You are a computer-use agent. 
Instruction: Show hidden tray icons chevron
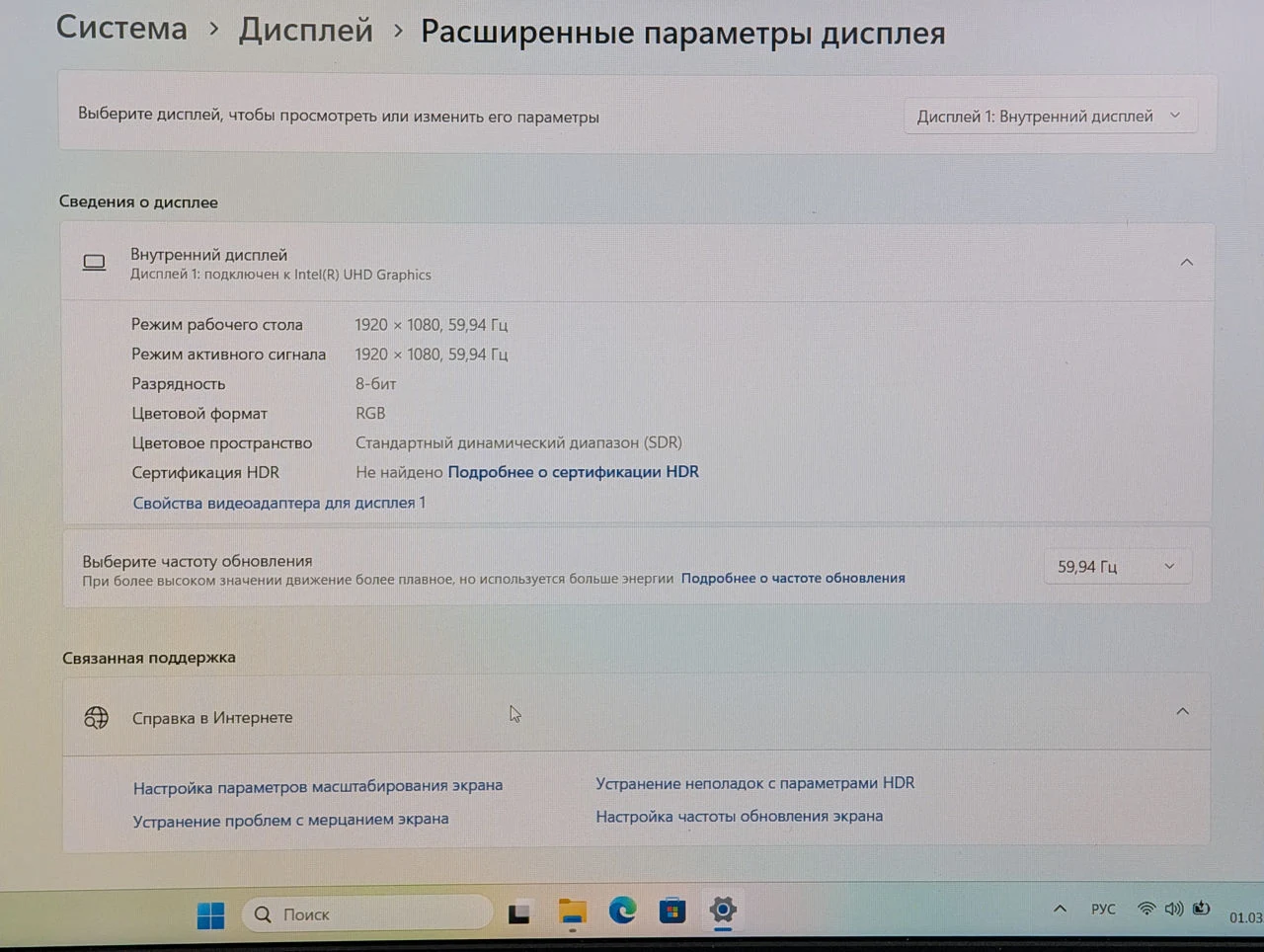(x=1060, y=909)
